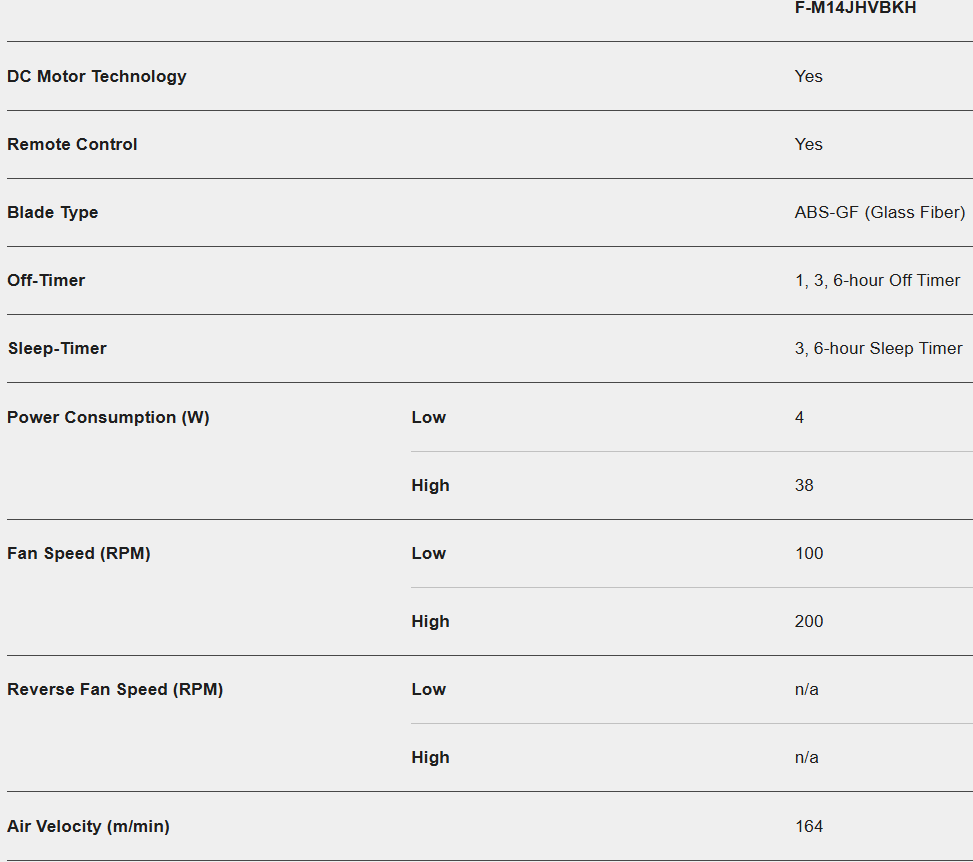The height and width of the screenshot is (862, 973).
Task: Select the Low sub-label under Reverse Fan Speed
Action: coord(428,689)
